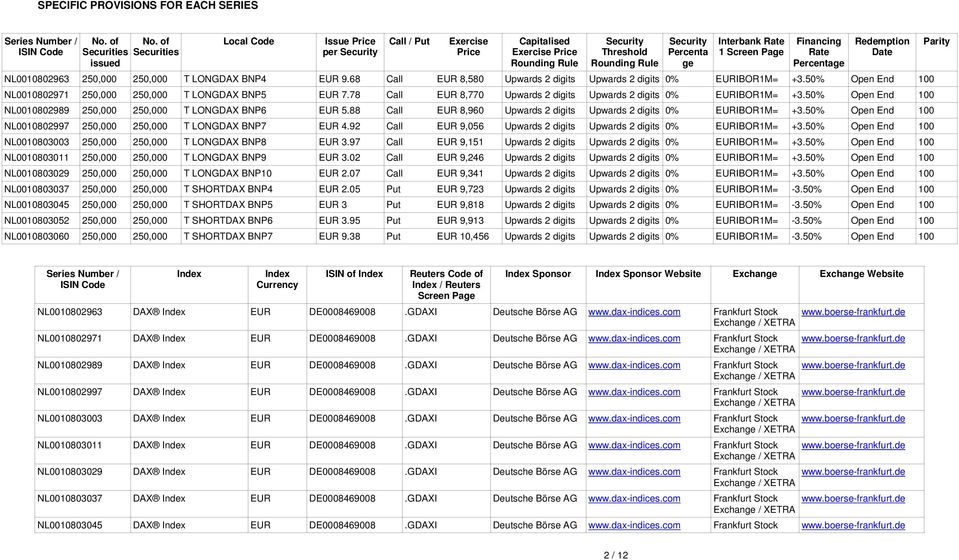This screenshot has height=560, width=959.
Task: Open www.dax-indices.com link in NL0010802963 row
Action: tap(634, 312)
